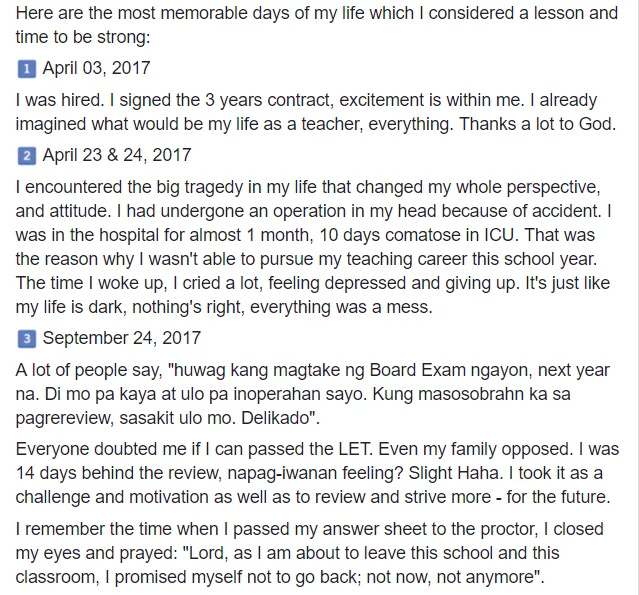Click the date September 24, 2017

[122, 338]
